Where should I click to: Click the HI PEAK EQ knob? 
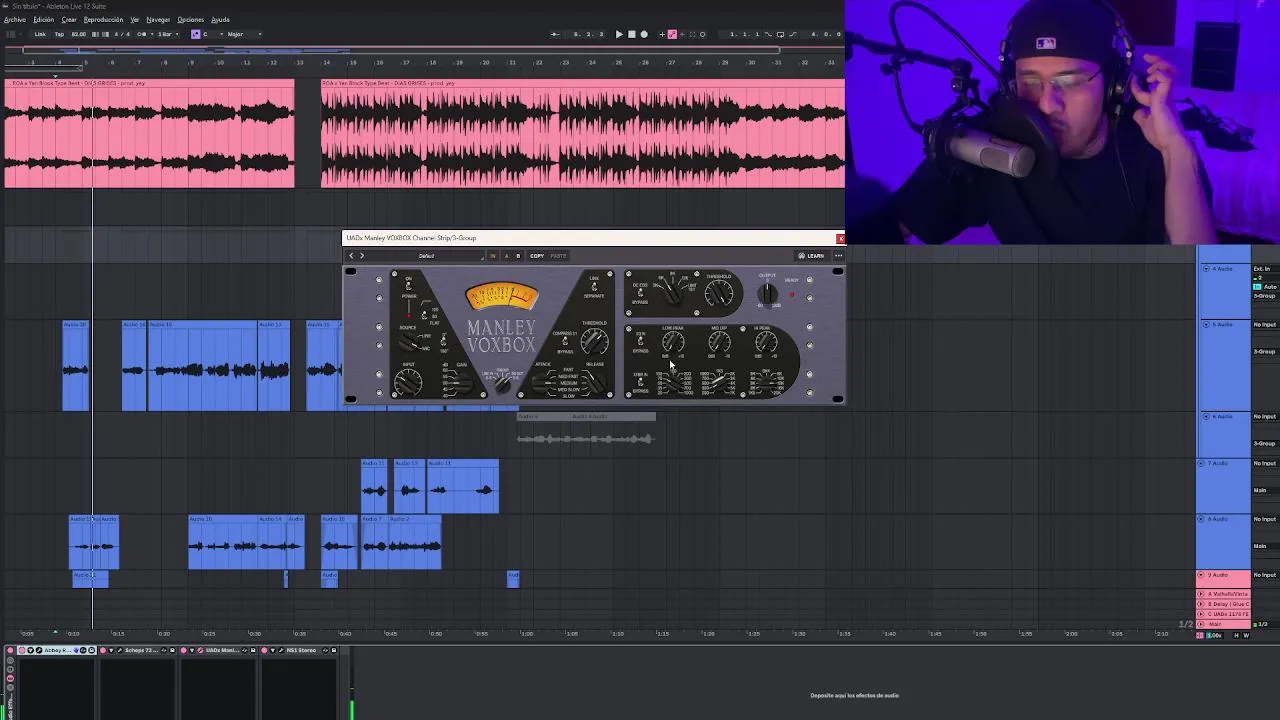coord(766,341)
